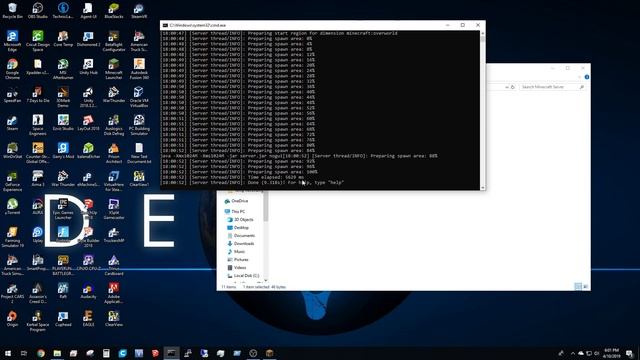Open the Prison Architect desktop shortcut
The width and height of the screenshot is (640, 360).
click(x=114, y=153)
